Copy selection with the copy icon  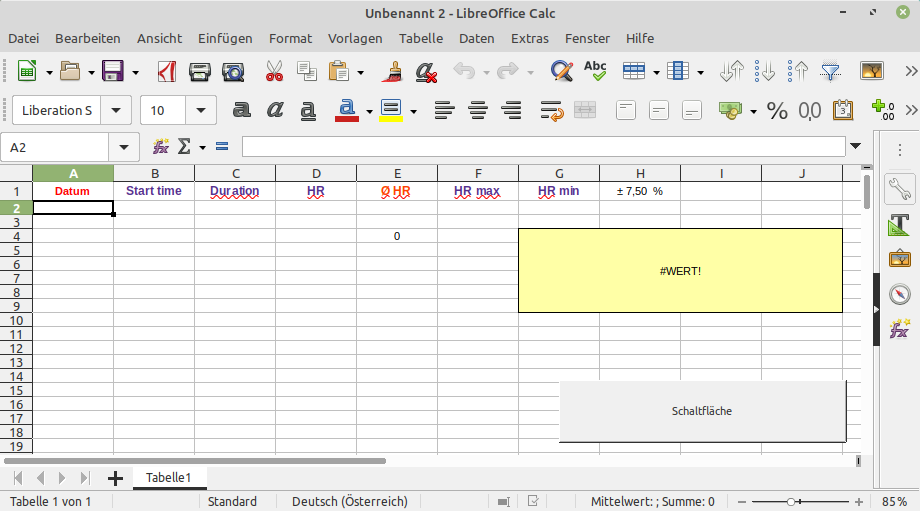point(306,72)
